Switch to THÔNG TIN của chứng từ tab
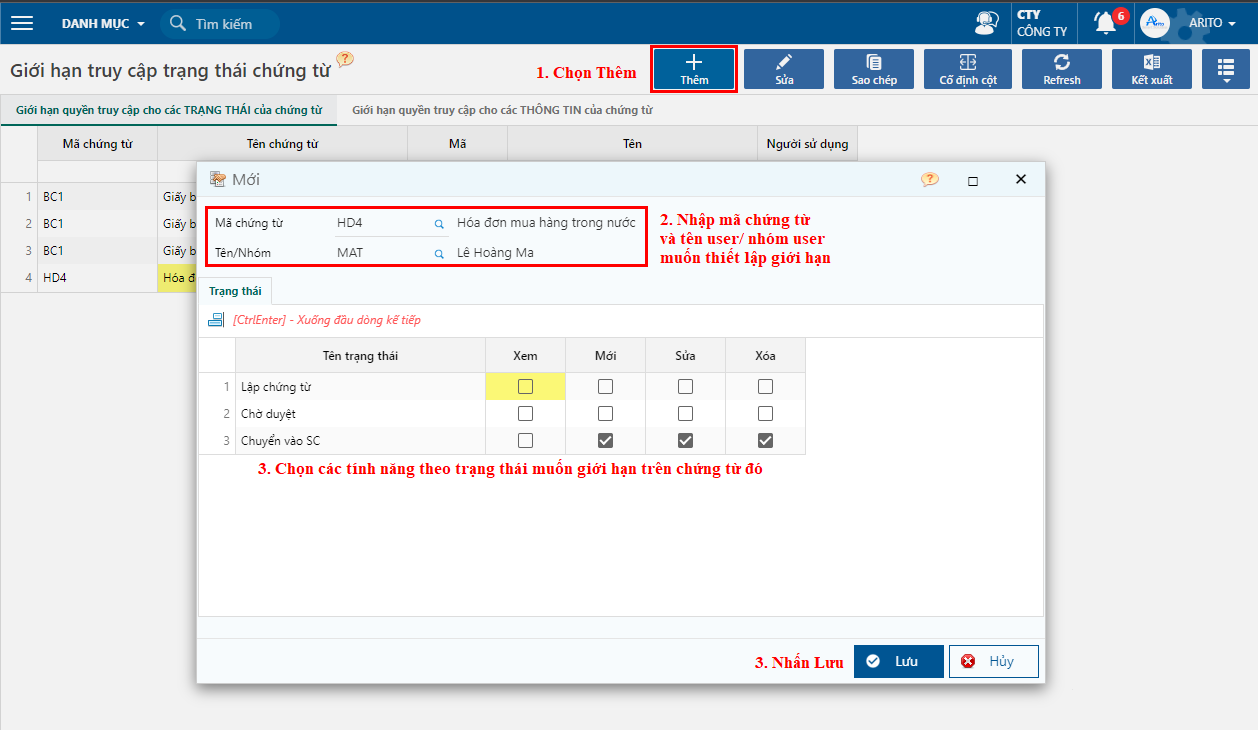The image size is (1258, 730). click(502, 110)
